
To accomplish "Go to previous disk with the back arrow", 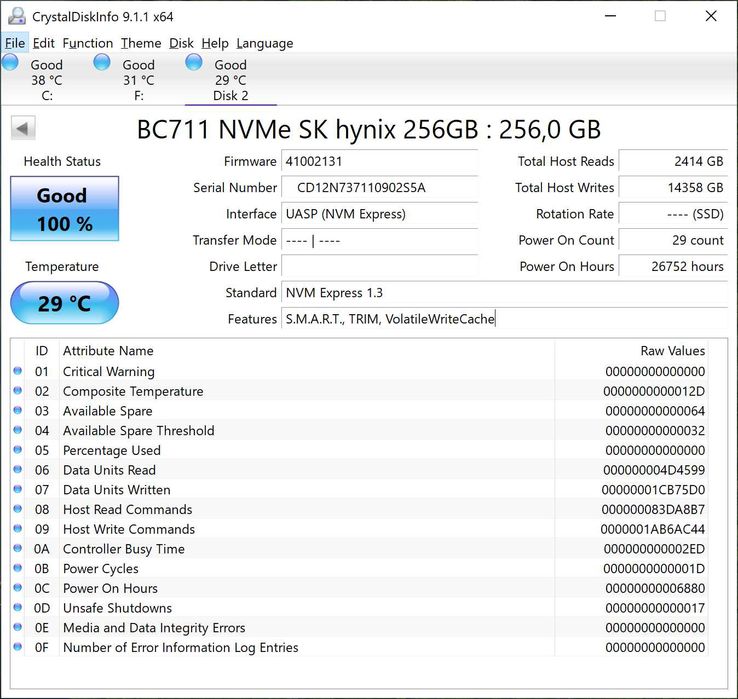I will (23, 128).
